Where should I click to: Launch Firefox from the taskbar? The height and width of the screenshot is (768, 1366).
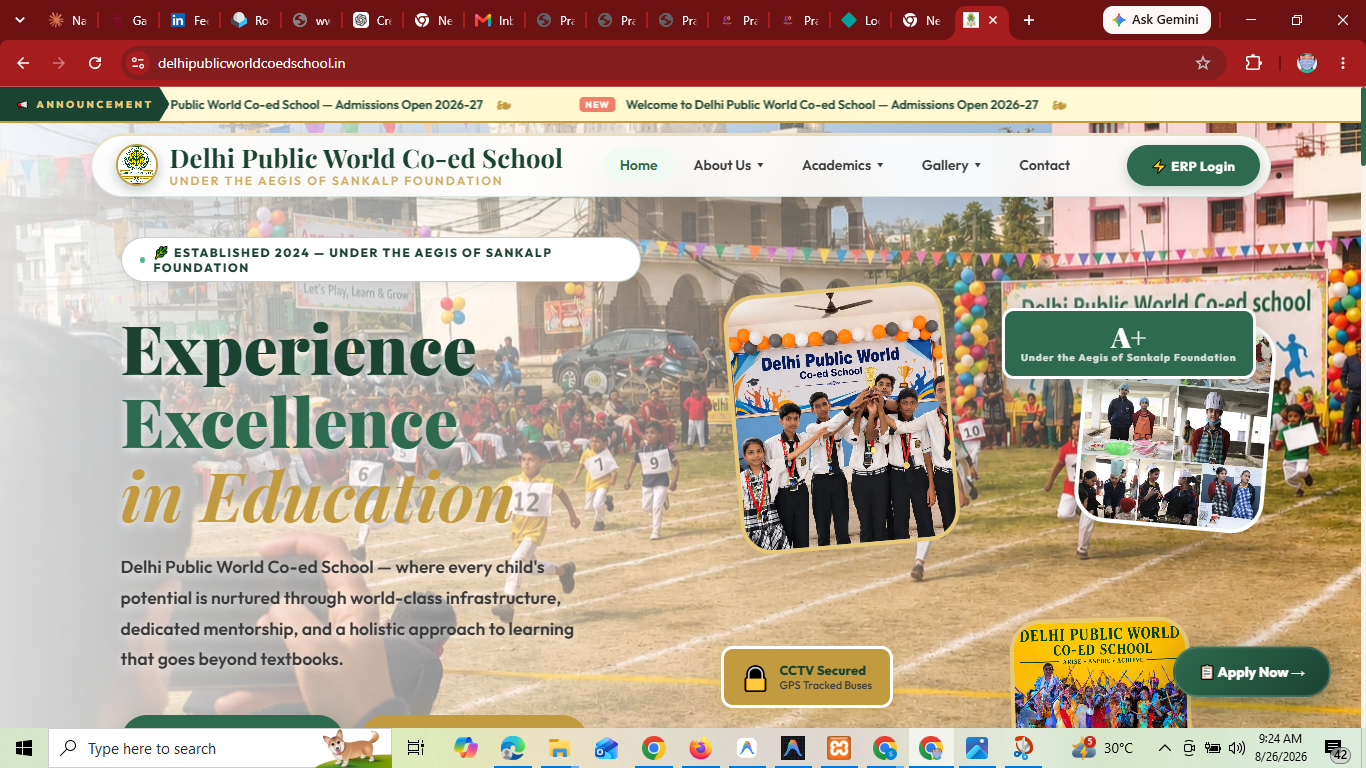tap(700, 748)
